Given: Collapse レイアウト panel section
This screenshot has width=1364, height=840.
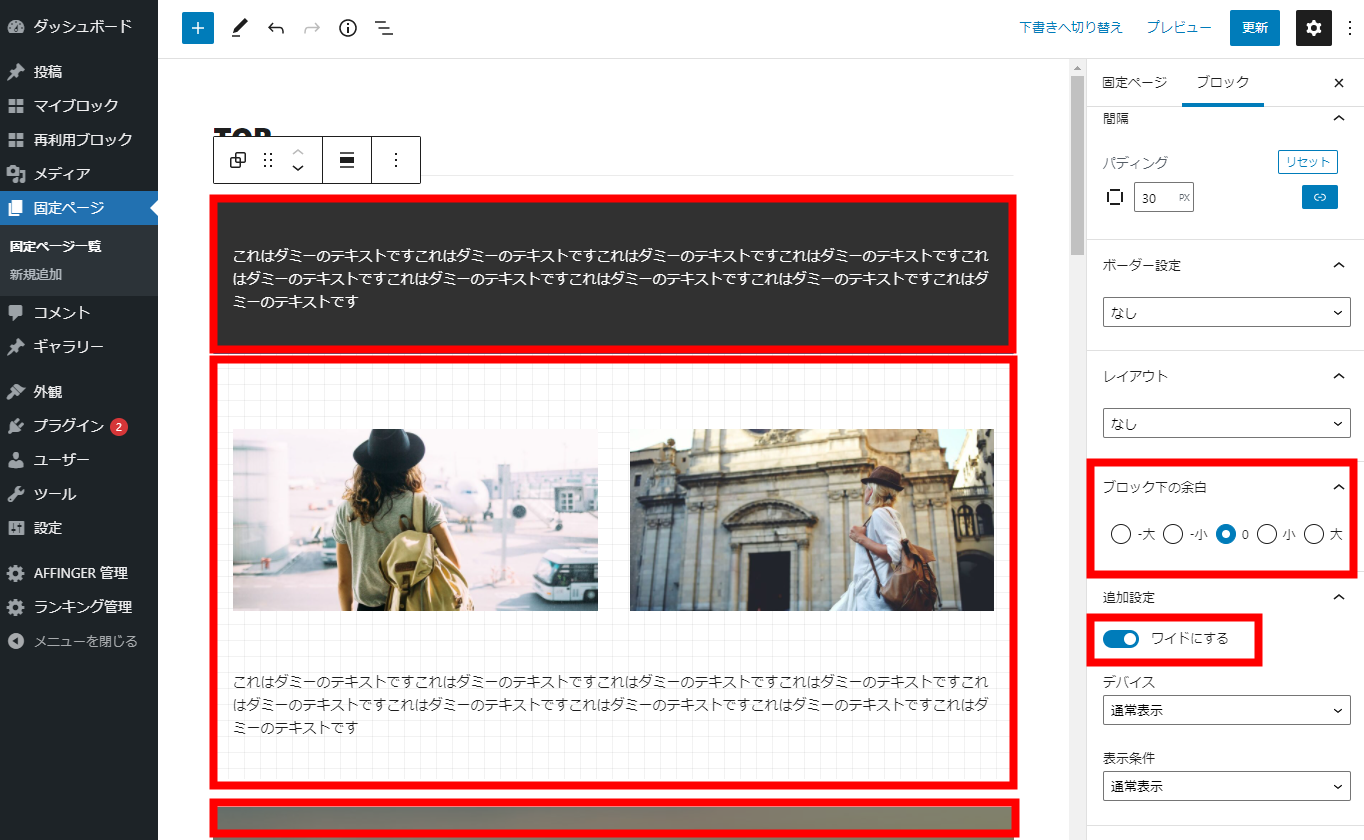Looking at the screenshot, I should pos(1339,376).
